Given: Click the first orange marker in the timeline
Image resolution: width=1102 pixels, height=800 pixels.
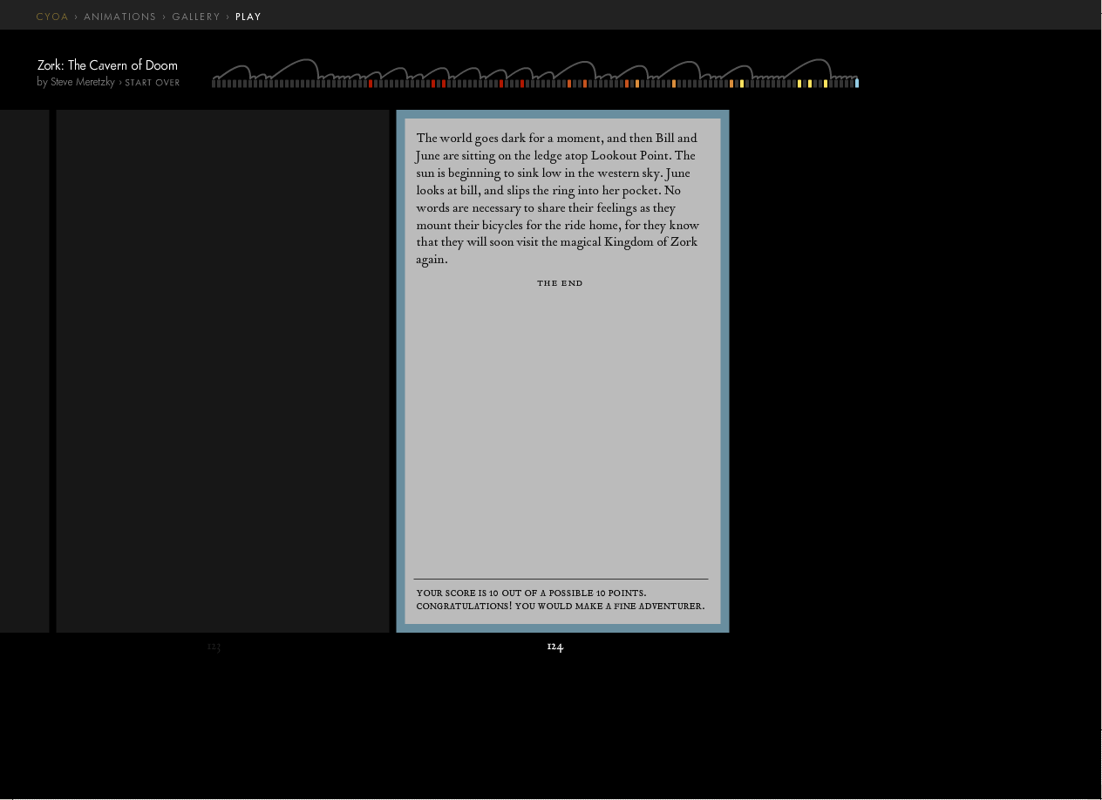Looking at the screenshot, I should click(x=569, y=84).
